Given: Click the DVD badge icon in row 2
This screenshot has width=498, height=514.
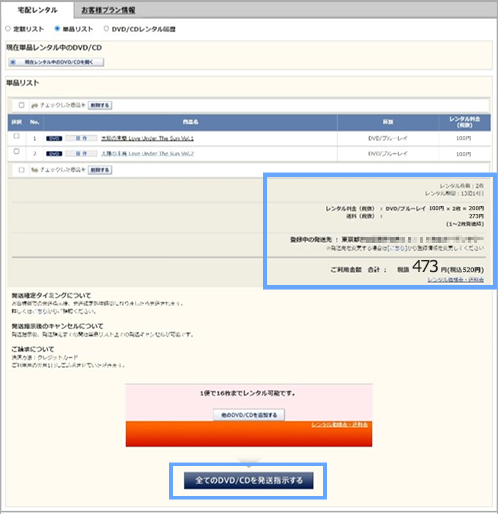Looking at the screenshot, I should (x=54, y=154).
